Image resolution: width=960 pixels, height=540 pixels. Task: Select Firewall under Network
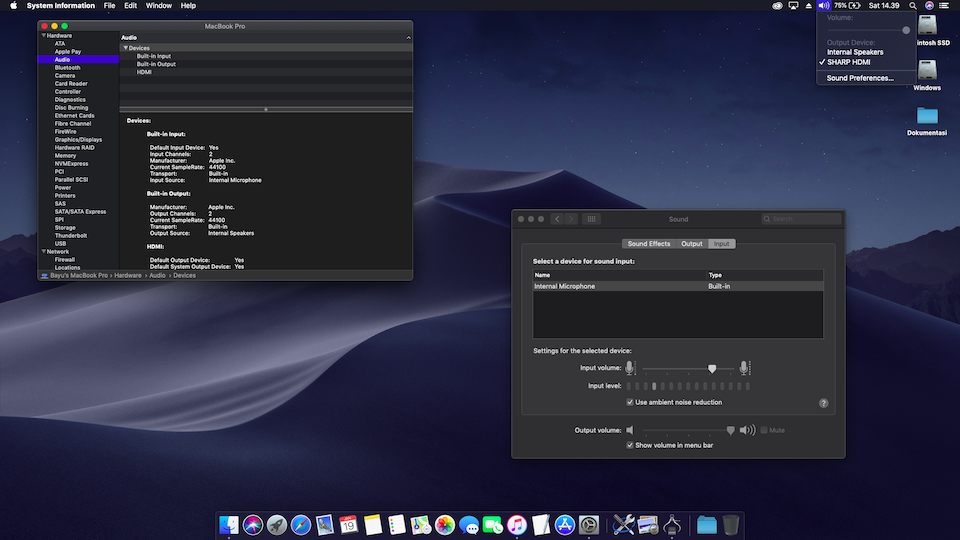[65, 260]
